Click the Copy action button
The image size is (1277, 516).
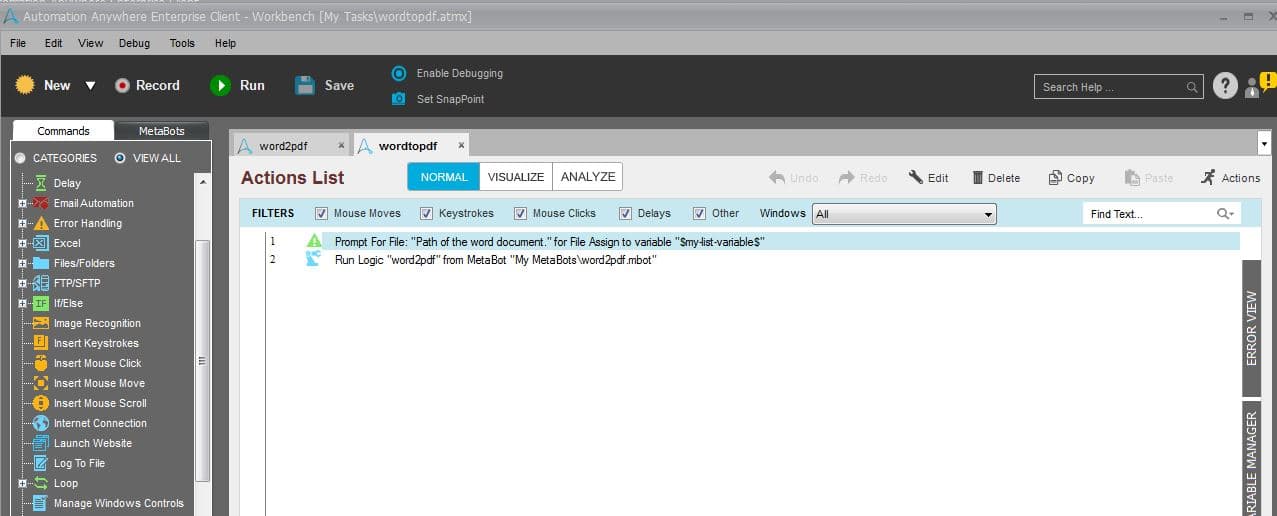click(1071, 178)
